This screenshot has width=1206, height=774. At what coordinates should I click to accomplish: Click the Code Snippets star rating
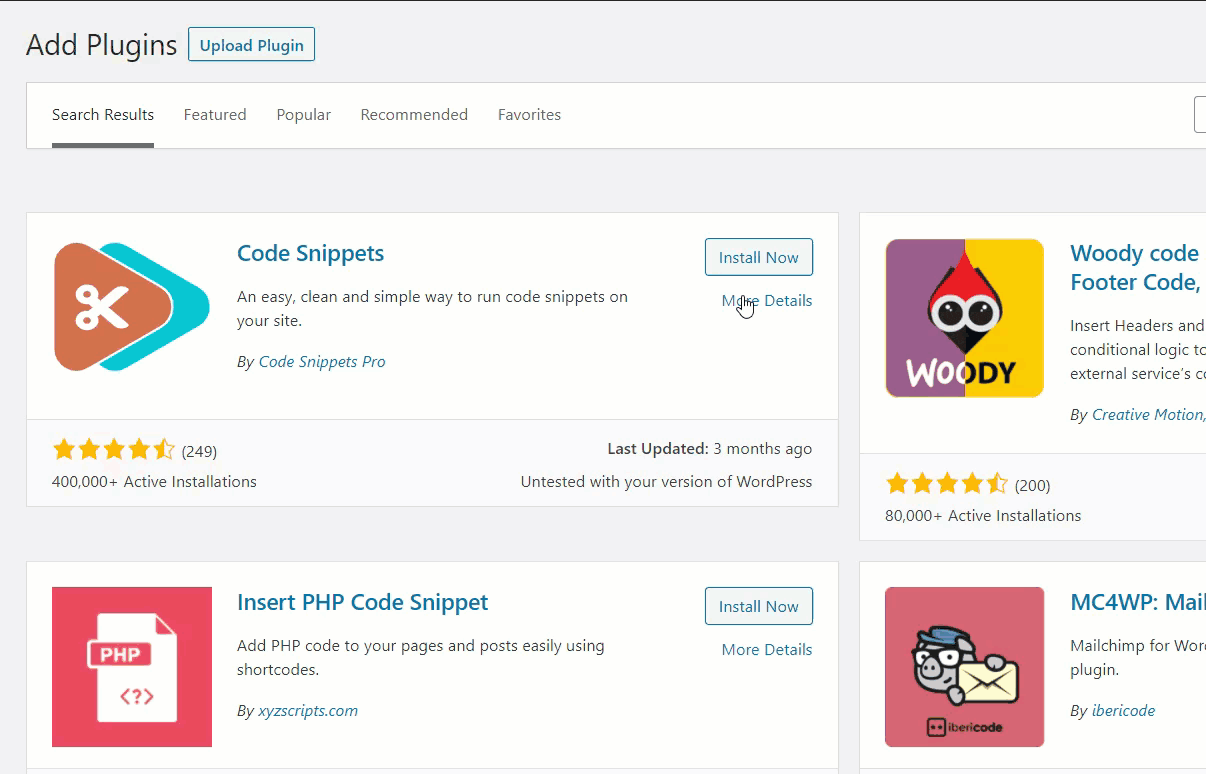113,450
